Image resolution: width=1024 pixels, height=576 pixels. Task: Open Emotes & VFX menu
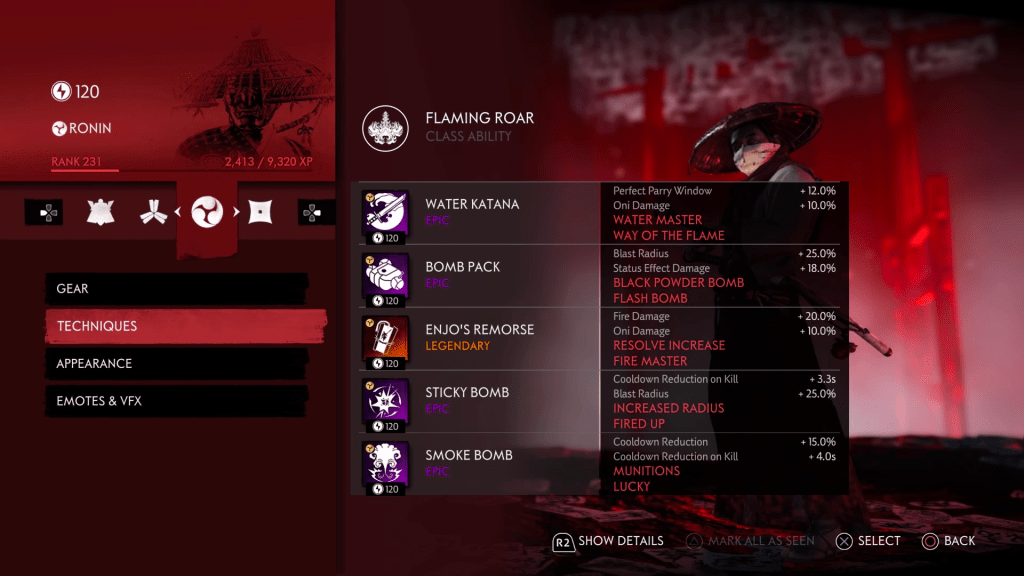pos(176,401)
